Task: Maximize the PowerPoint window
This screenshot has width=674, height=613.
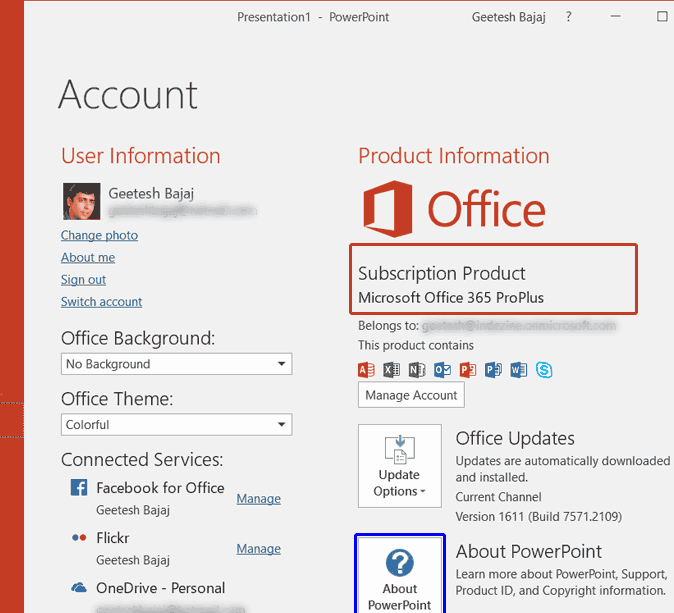Action: (662, 16)
